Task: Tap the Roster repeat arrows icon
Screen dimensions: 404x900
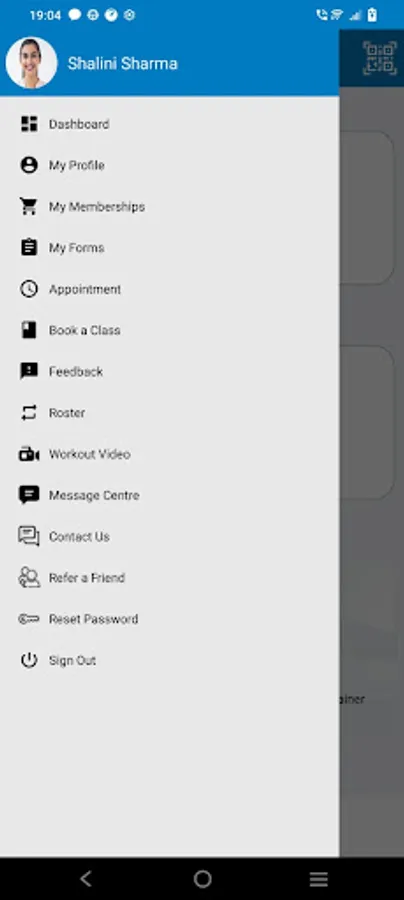Action: (29, 413)
